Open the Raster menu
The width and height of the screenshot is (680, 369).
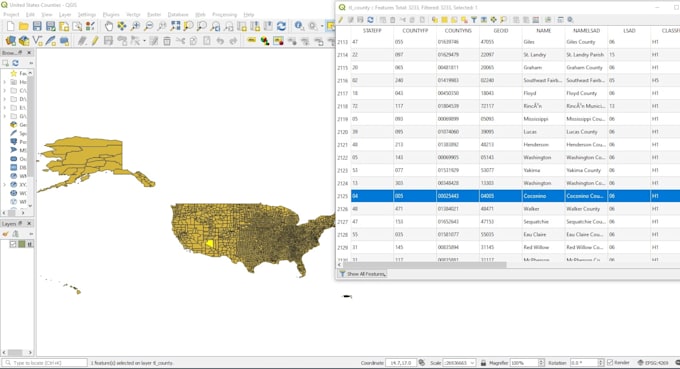click(154, 14)
